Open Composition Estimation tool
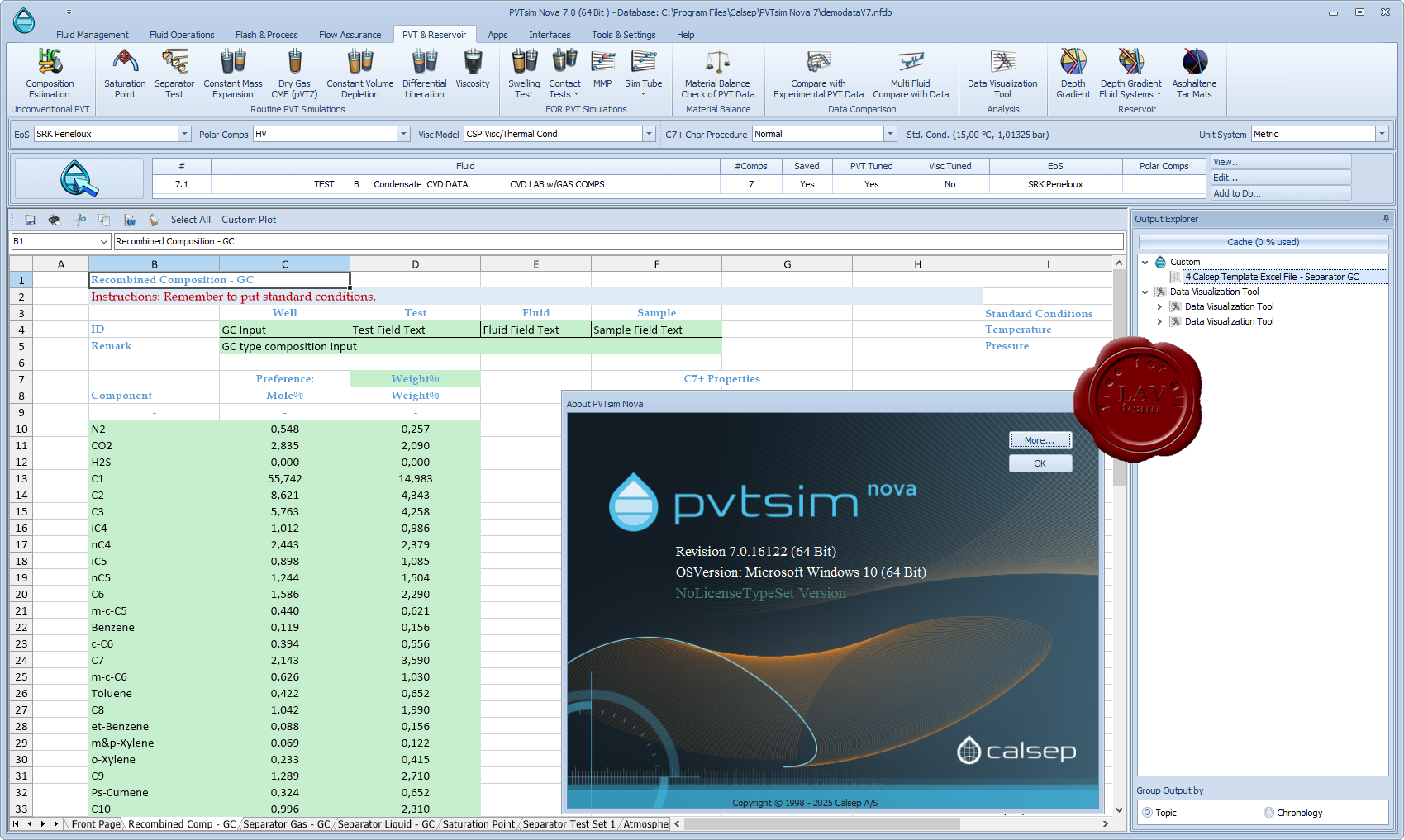This screenshot has height=840, width=1404. pyautogui.click(x=50, y=73)
